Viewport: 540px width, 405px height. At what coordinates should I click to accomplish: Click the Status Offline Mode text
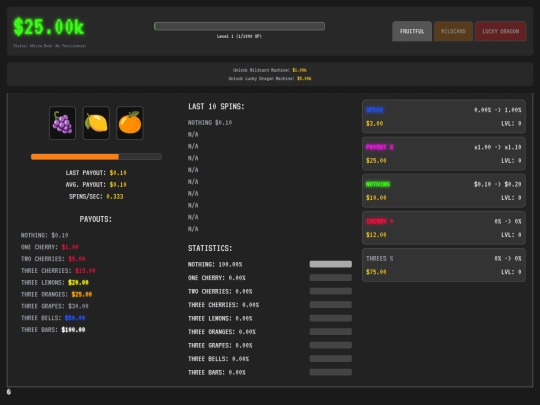click(x=50, y=46)
